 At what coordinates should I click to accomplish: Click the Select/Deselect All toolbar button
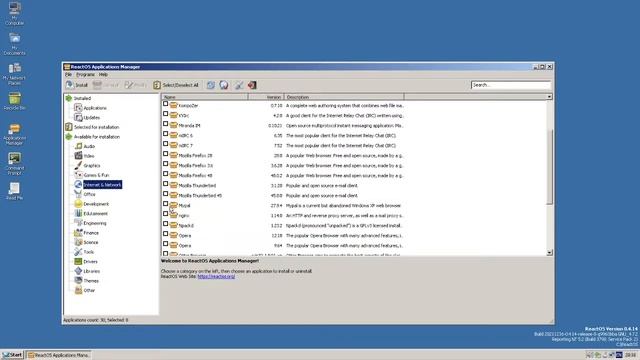coord(176,85)
